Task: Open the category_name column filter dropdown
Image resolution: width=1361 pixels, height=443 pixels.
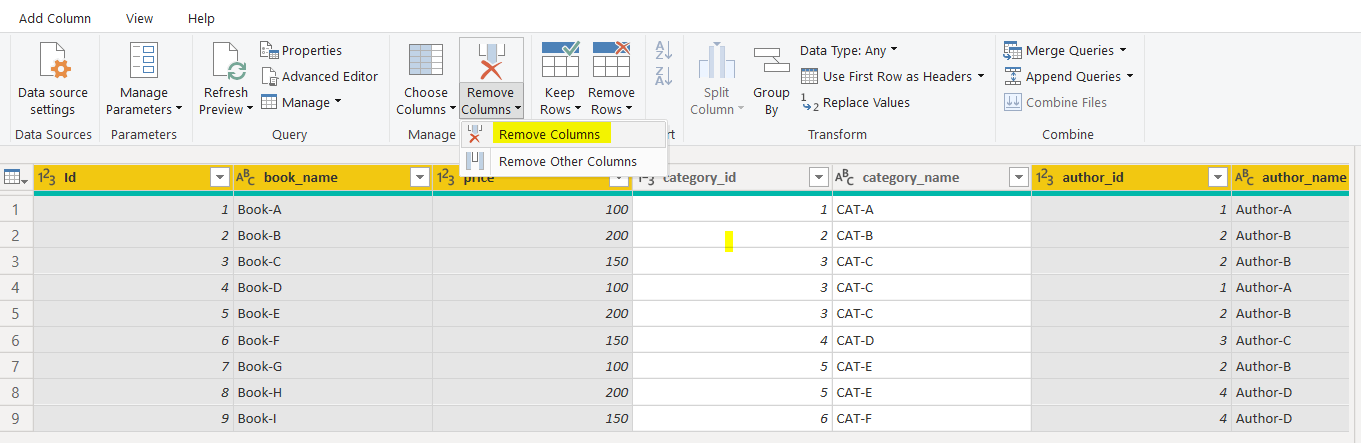Action: (1019, 177)
